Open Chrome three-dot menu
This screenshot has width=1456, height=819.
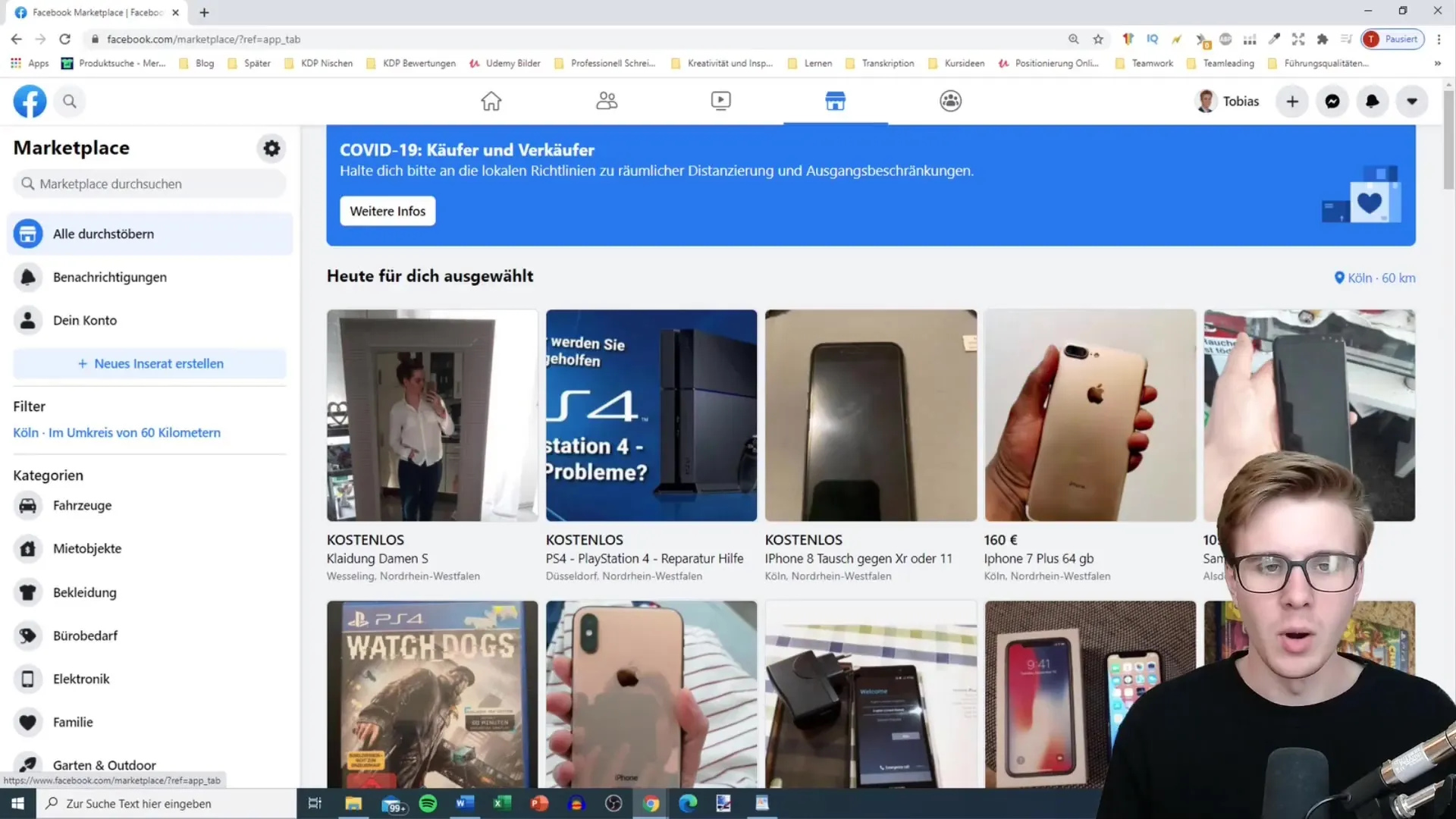(1439, 39)
